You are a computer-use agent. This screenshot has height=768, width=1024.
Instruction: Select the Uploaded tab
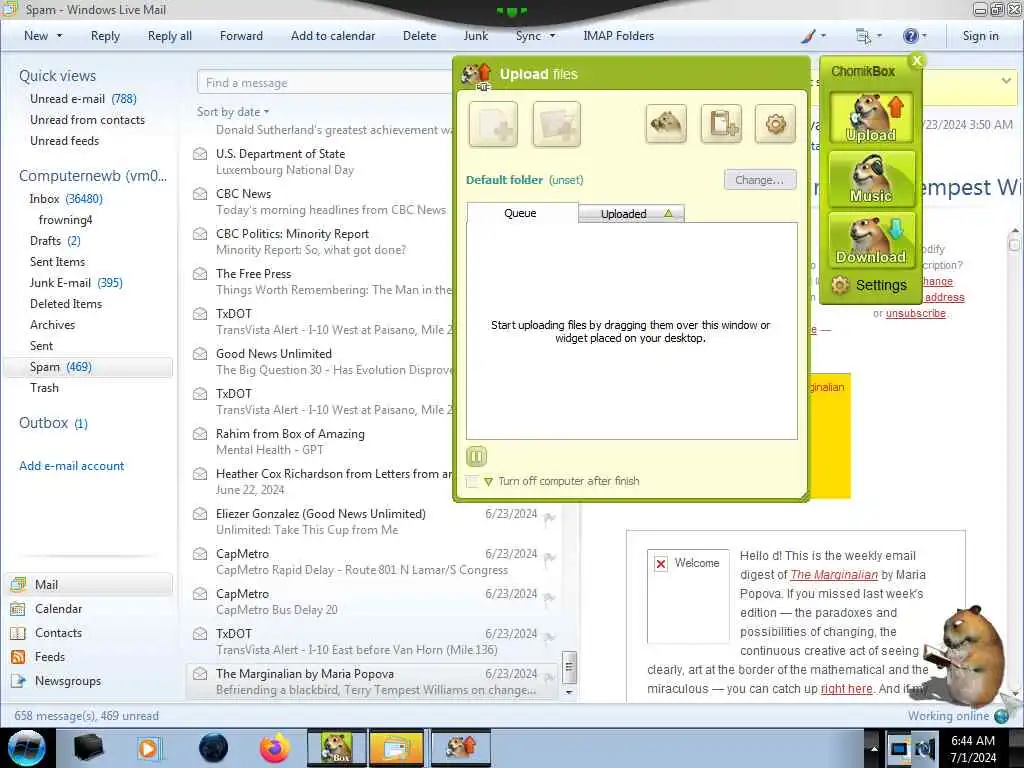[632, 214]
